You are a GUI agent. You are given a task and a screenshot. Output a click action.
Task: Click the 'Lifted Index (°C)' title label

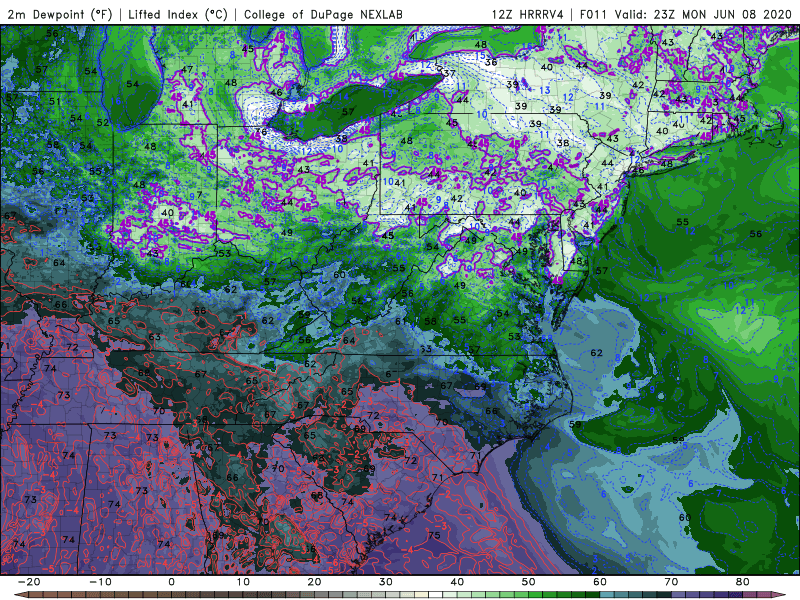pyautogui.click(x=178, y=14)
